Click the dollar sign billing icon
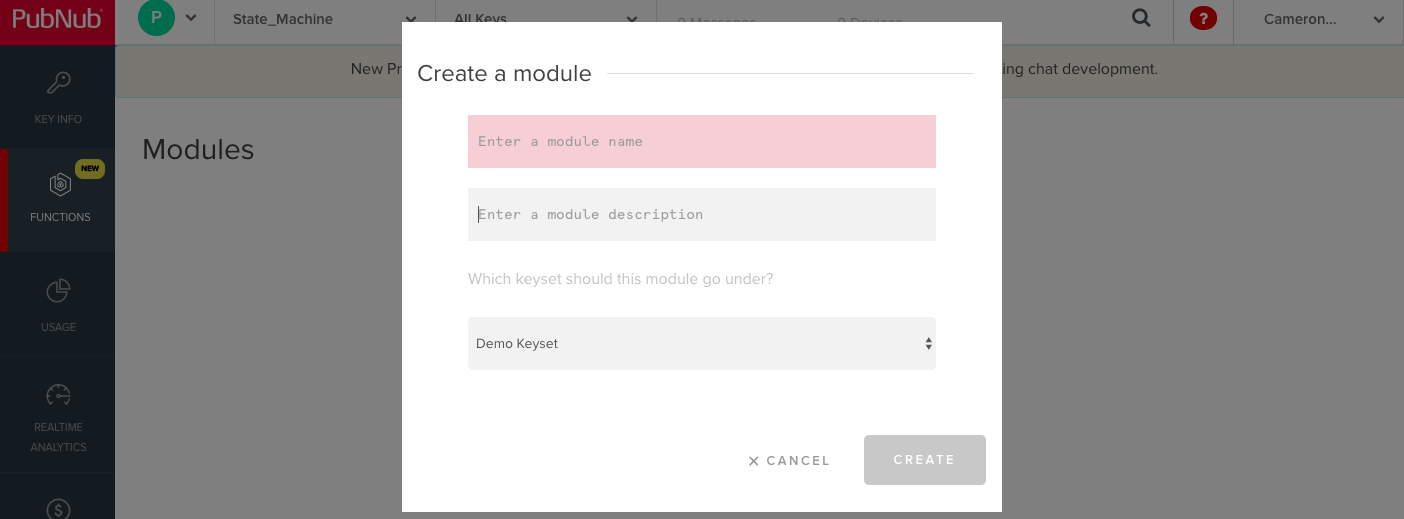Image resolution: width=1404 pixels, height=519 pixels. [58, 508]
